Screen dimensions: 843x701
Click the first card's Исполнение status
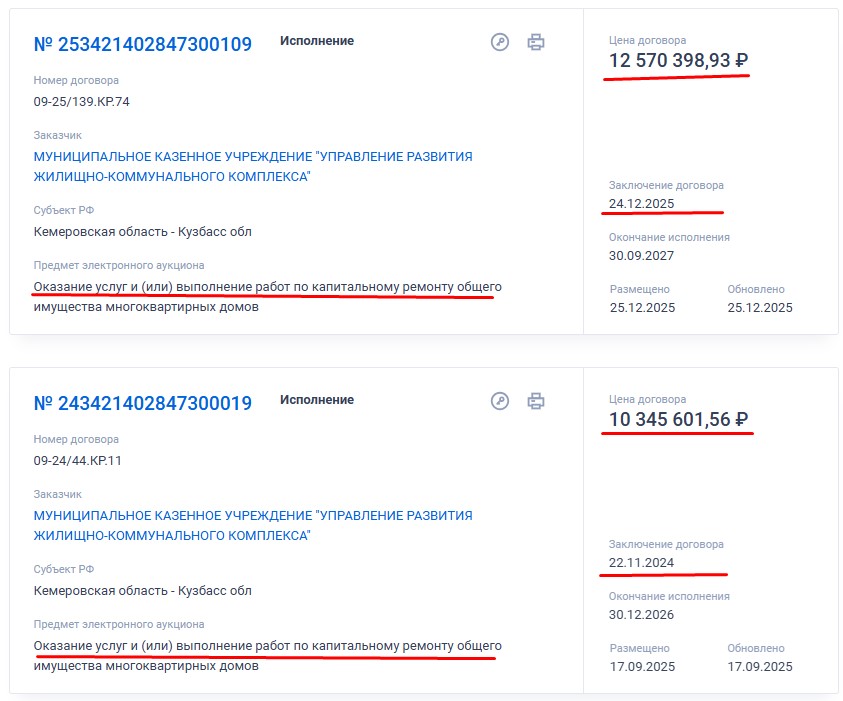click(x=317, y=41)
